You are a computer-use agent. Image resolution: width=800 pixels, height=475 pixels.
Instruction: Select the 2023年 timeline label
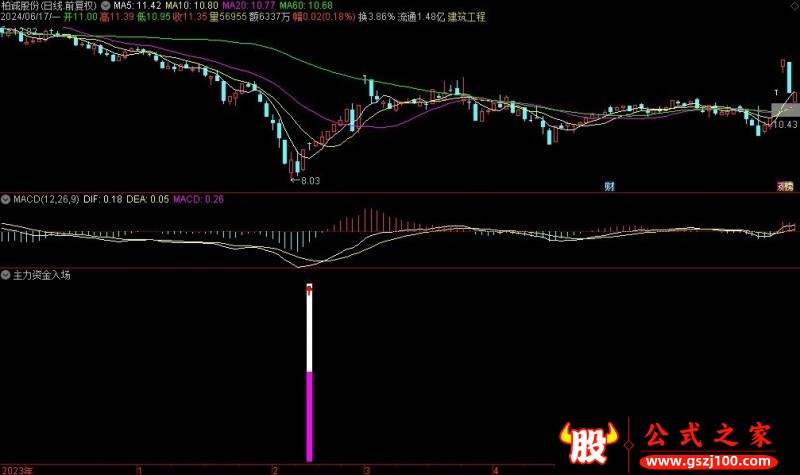tap(17, 470)
